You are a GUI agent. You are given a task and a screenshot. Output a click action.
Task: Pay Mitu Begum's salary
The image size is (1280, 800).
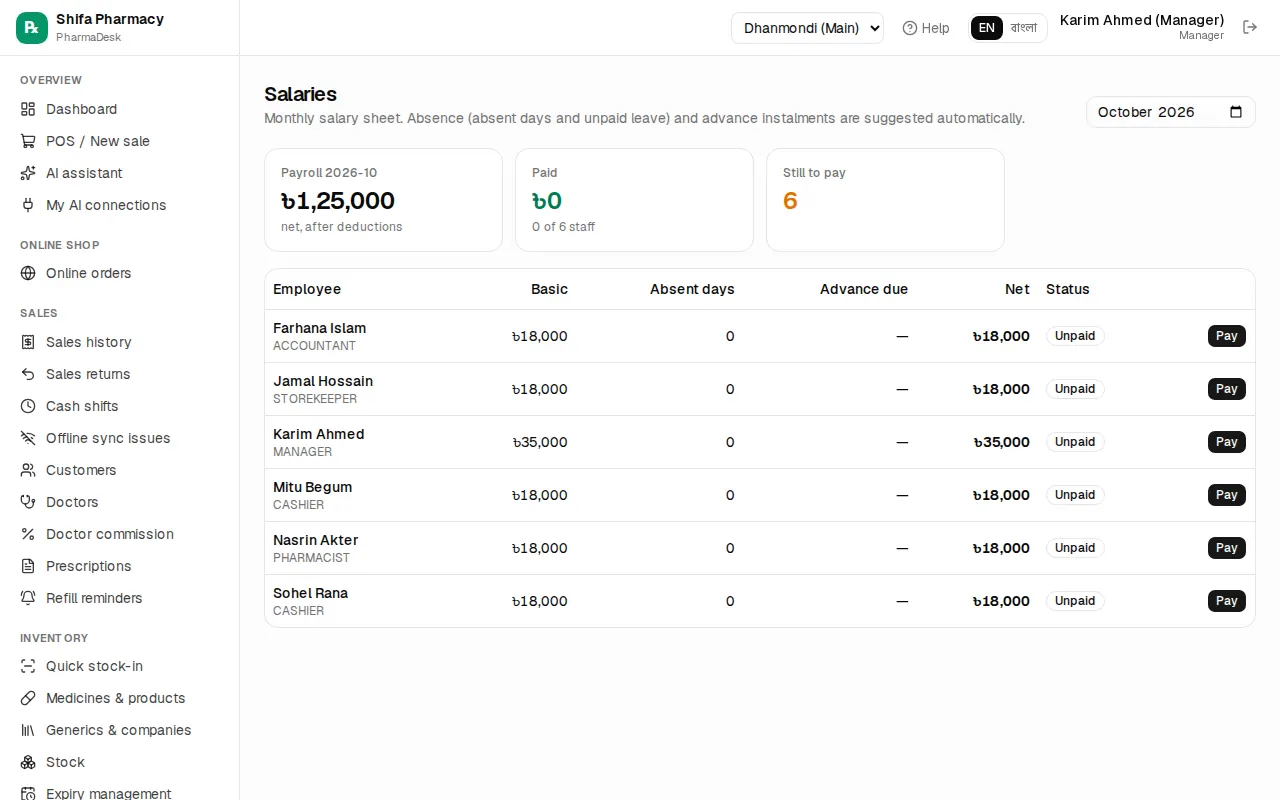point(1227,495)
